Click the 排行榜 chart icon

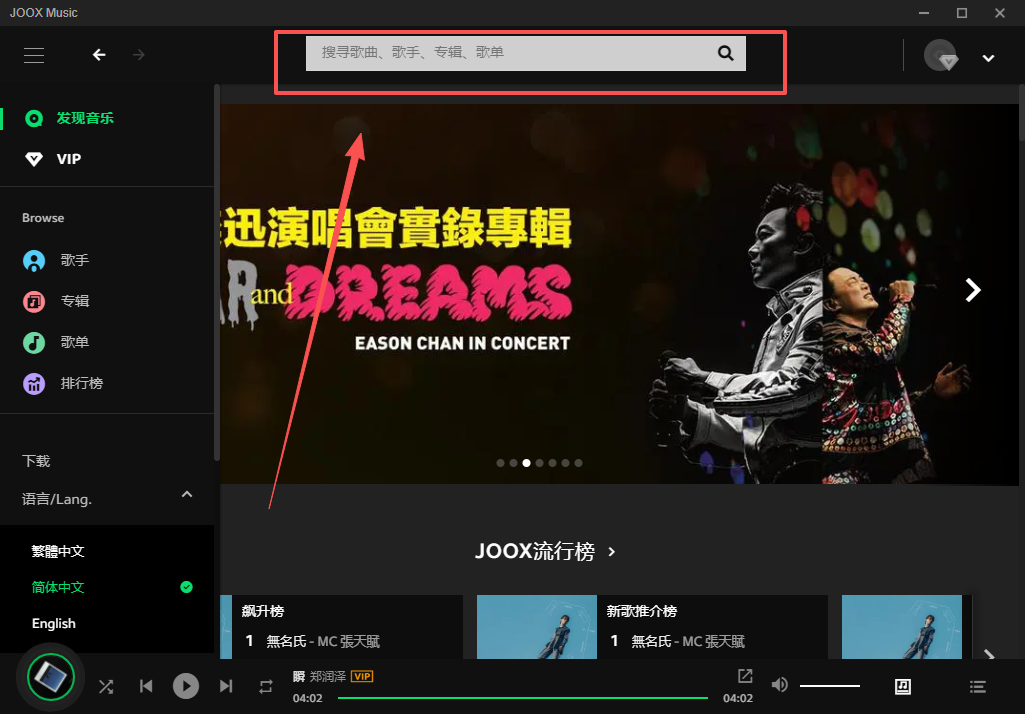pos(34,384)
